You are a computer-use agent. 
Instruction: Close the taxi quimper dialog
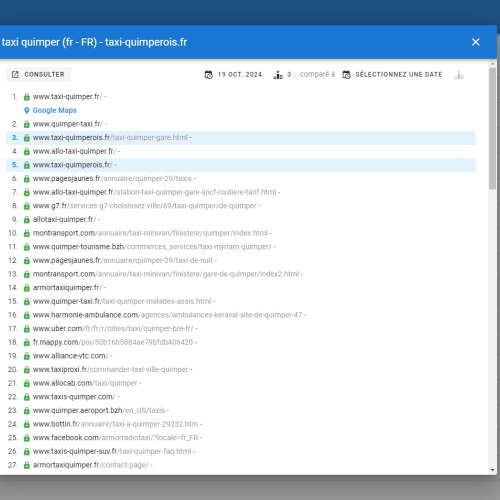pyautogui.click(x=476, y=42)
